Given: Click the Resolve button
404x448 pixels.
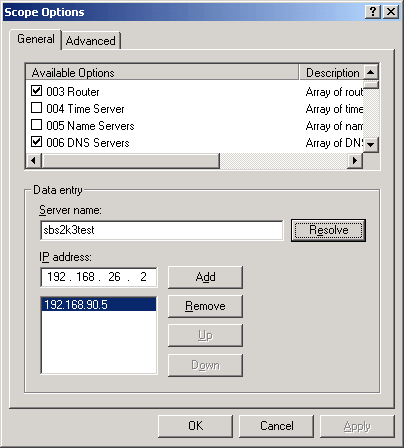Looking at the screenshot, I should click(x=328, y=230).
